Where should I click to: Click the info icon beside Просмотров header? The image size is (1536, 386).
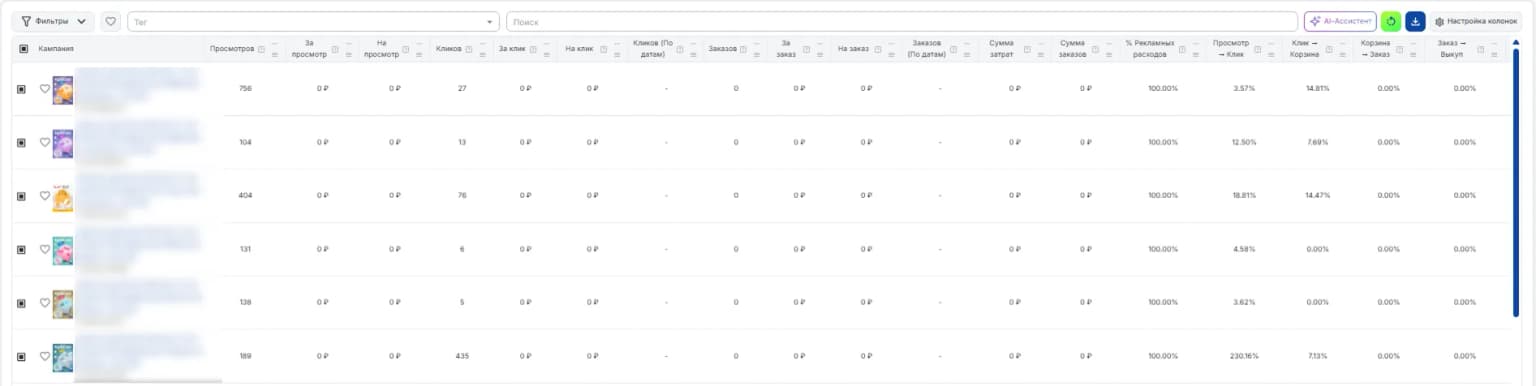(x=261, y=49)
